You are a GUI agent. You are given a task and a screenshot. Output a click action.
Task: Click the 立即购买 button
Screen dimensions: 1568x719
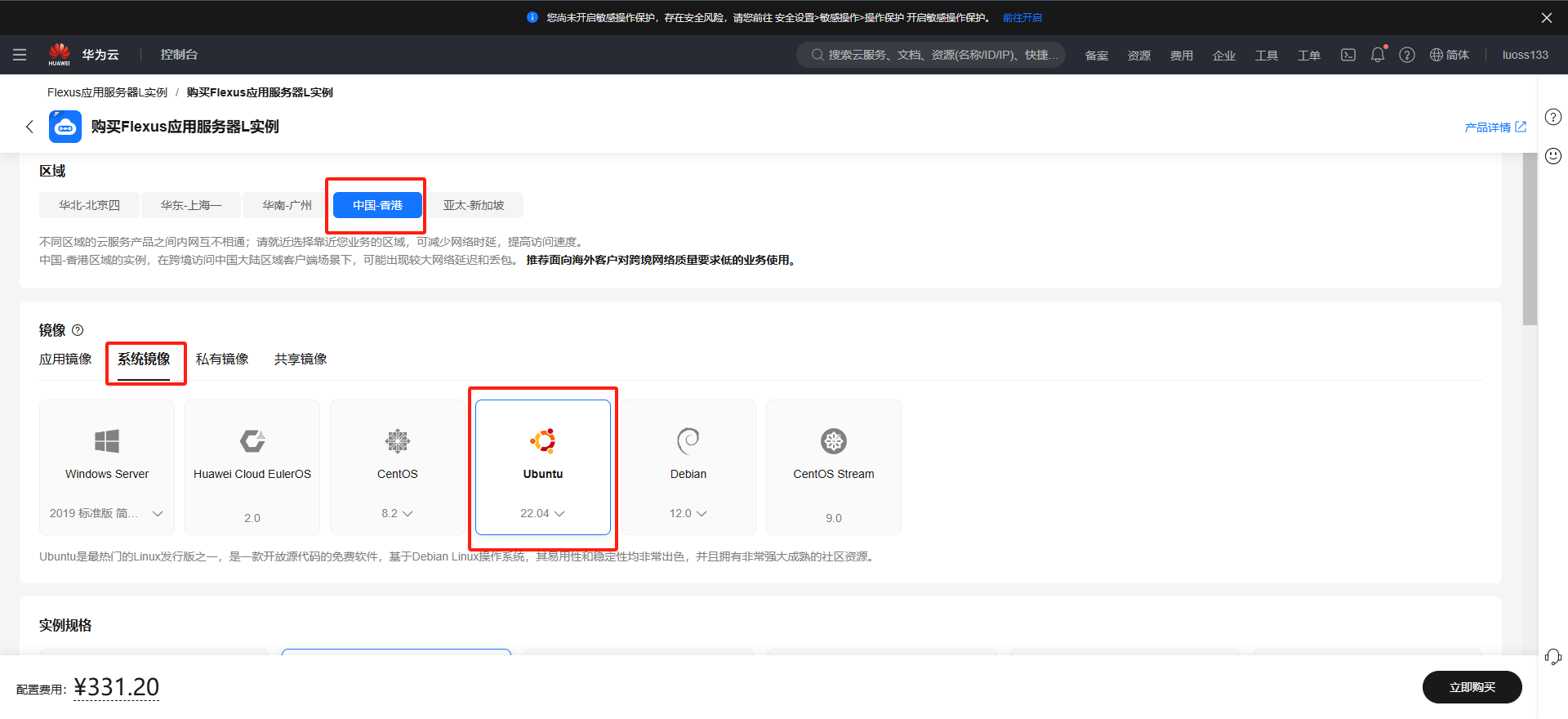click(1472, 687)
